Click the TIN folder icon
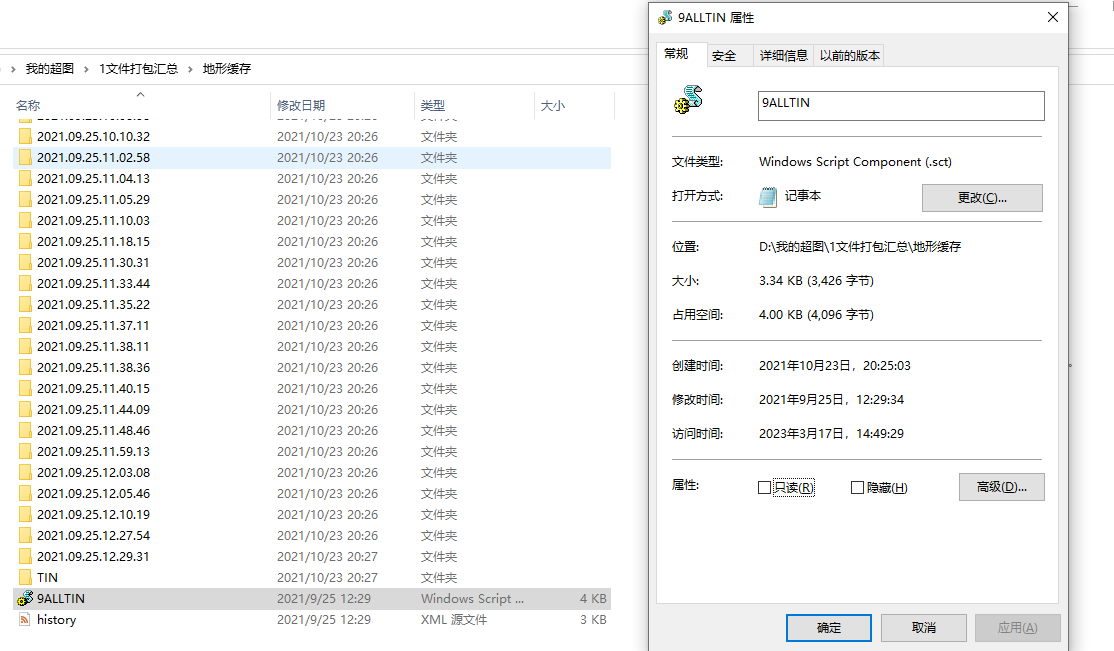Screen dimensions: 1114x651 [x=25, y=577]
